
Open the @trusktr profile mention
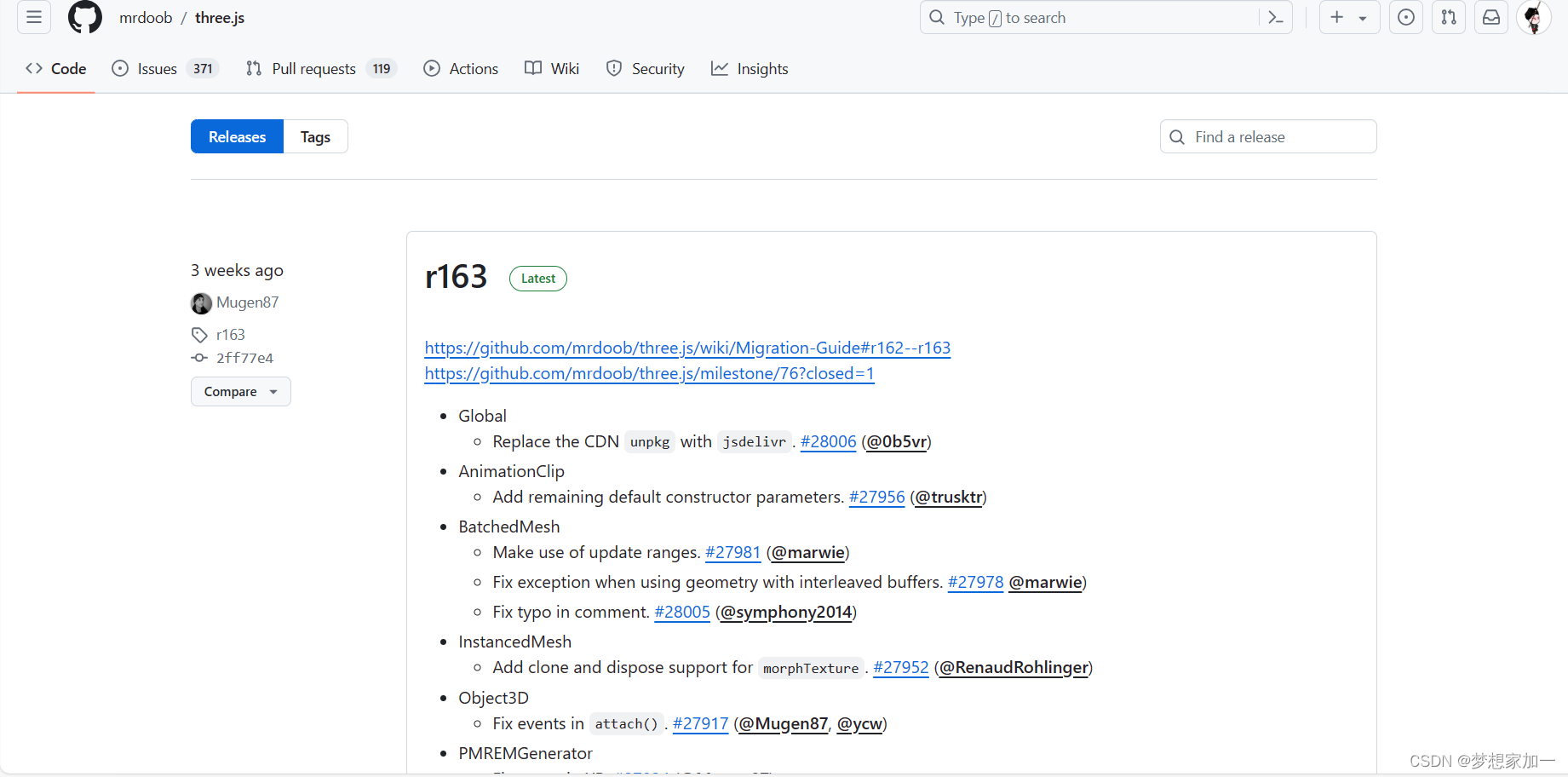(x=948, y=497)
